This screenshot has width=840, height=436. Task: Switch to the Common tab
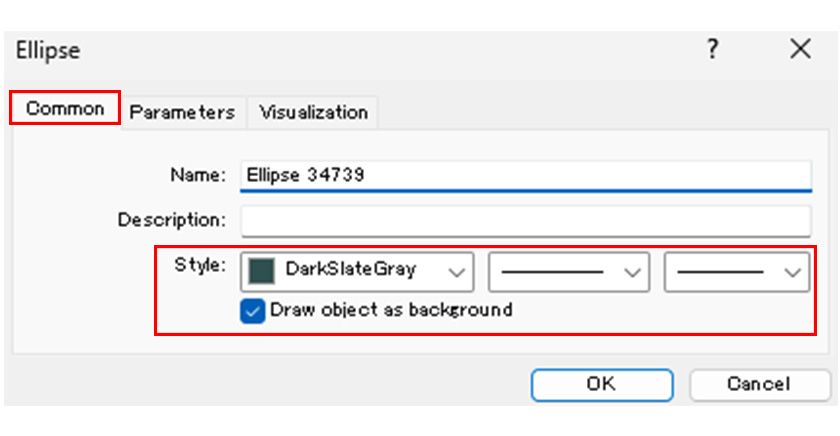pyautogui.click(x=65, y=109)
